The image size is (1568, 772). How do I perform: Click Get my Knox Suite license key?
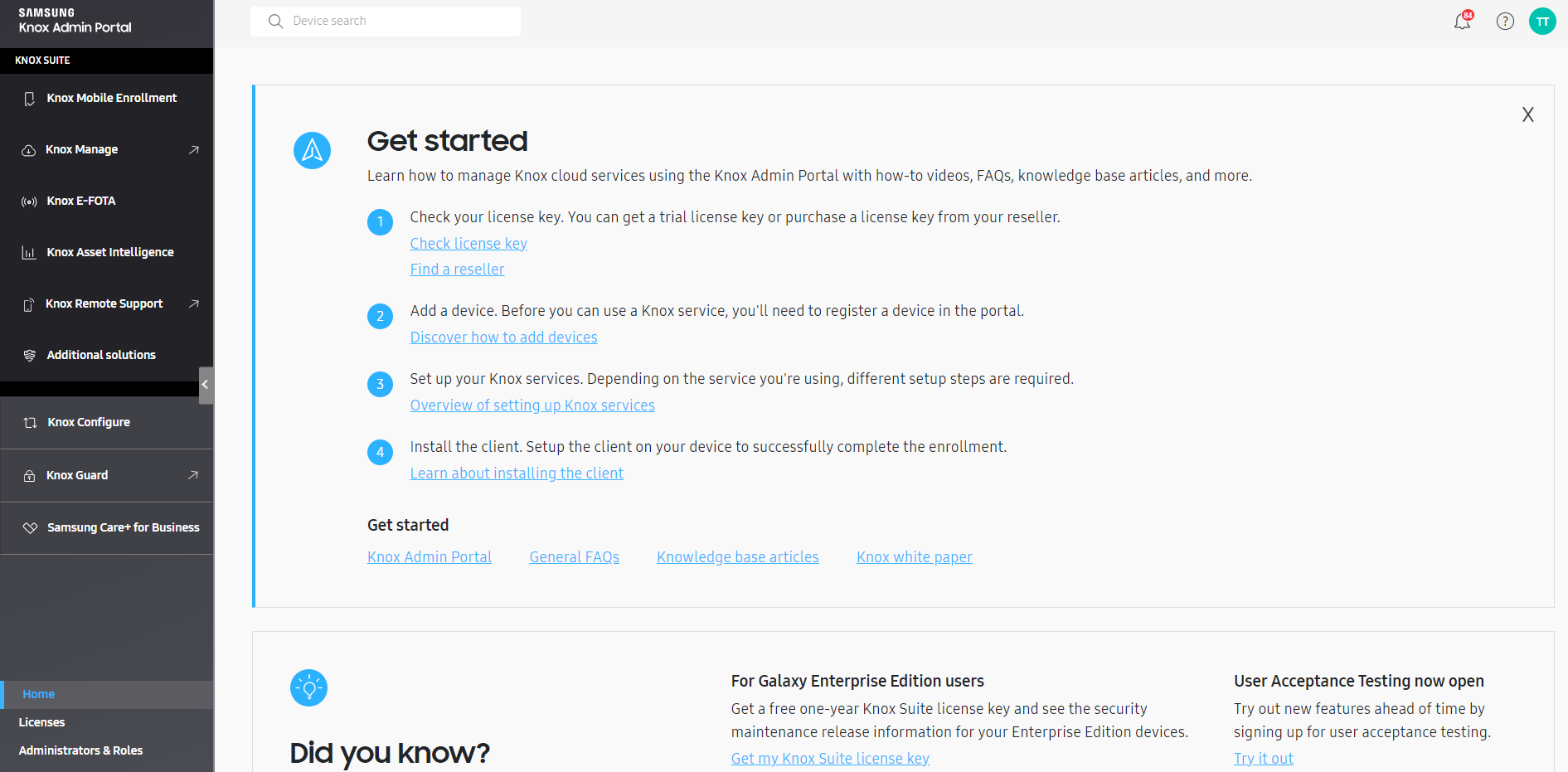830,759
